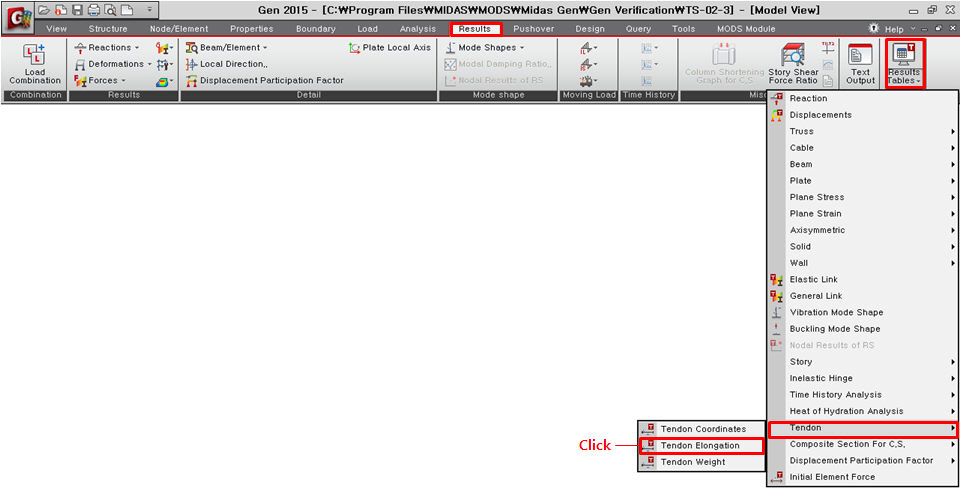Click the Displacements table icon in menu
The image size is (961, 501).
click(777, 115)
